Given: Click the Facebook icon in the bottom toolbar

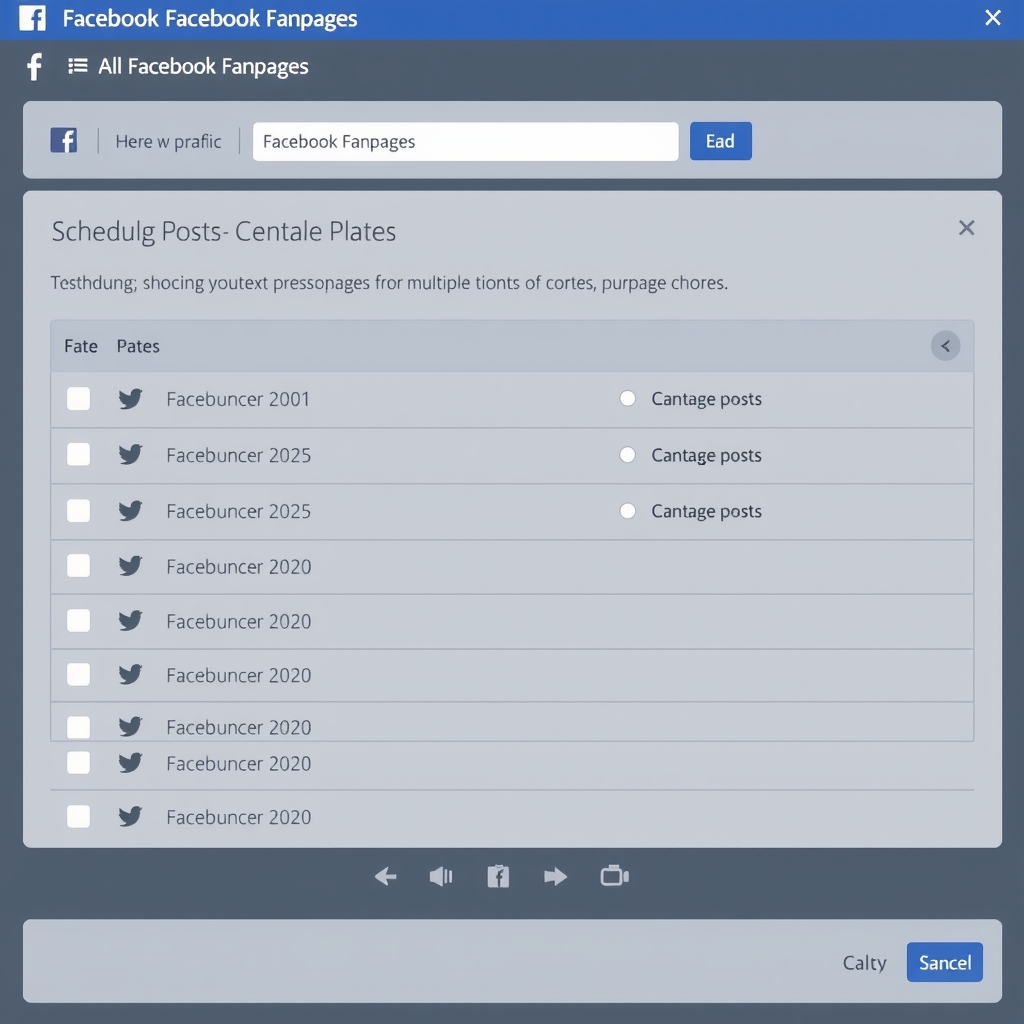Looking at the screenshot, I should pos(498,876).
